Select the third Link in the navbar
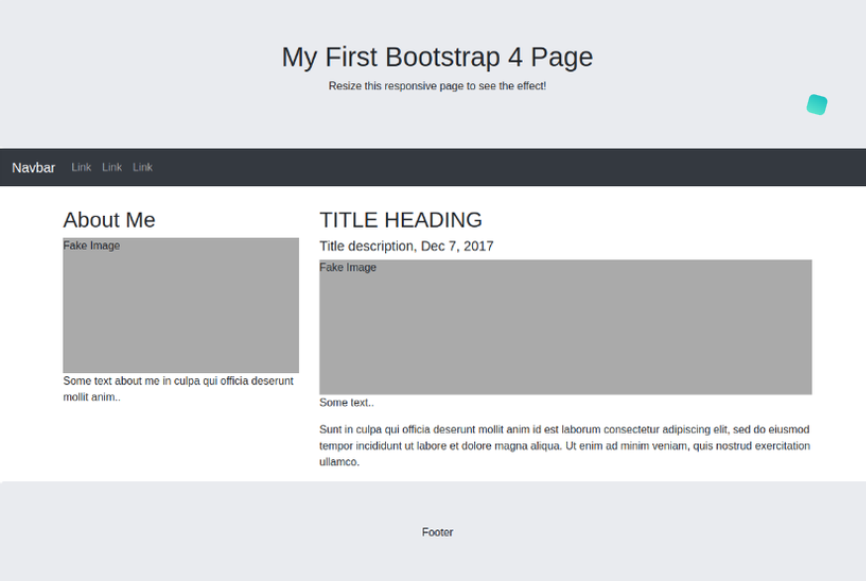 [142, 167]
